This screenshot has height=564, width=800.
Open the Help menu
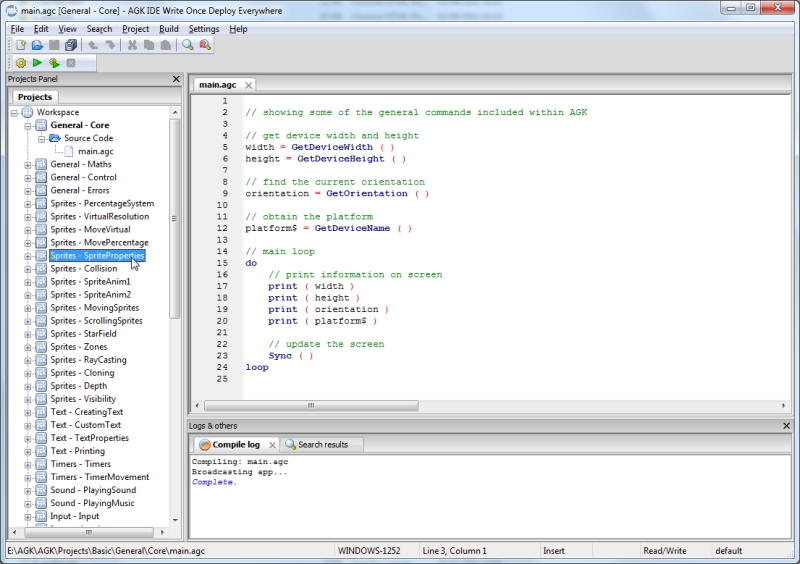[238, 29]
